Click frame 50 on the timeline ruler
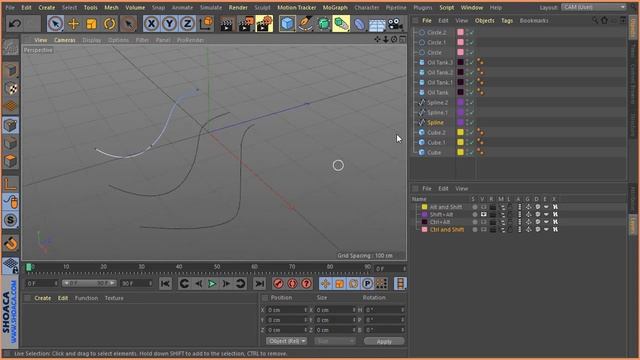 click(217, 267)
